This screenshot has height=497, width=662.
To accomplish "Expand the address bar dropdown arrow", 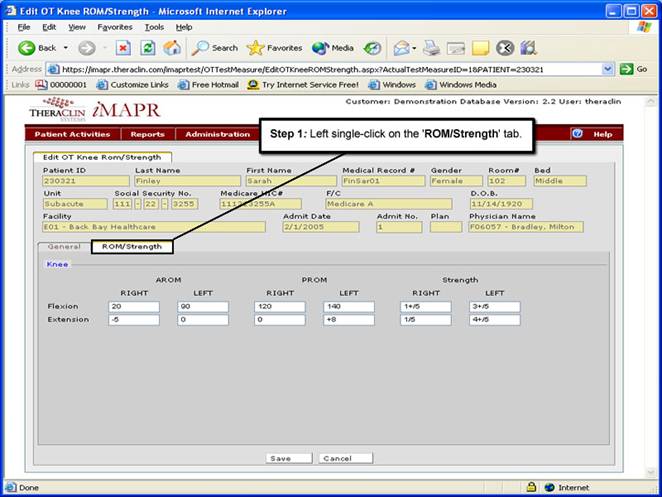I will 608,69.
